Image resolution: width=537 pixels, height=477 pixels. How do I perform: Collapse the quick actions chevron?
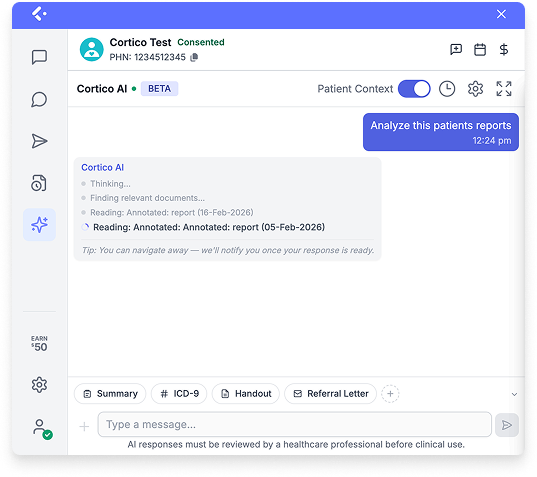514,394
